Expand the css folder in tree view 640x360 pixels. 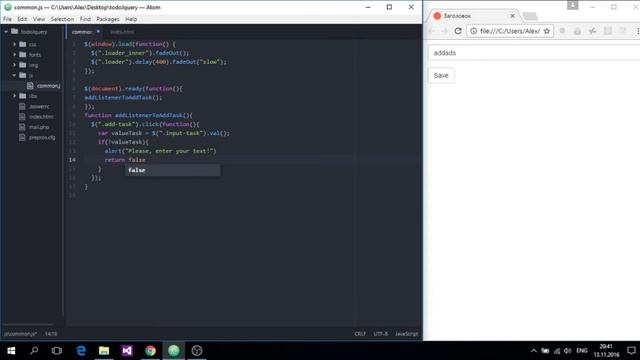coord(15,44)
